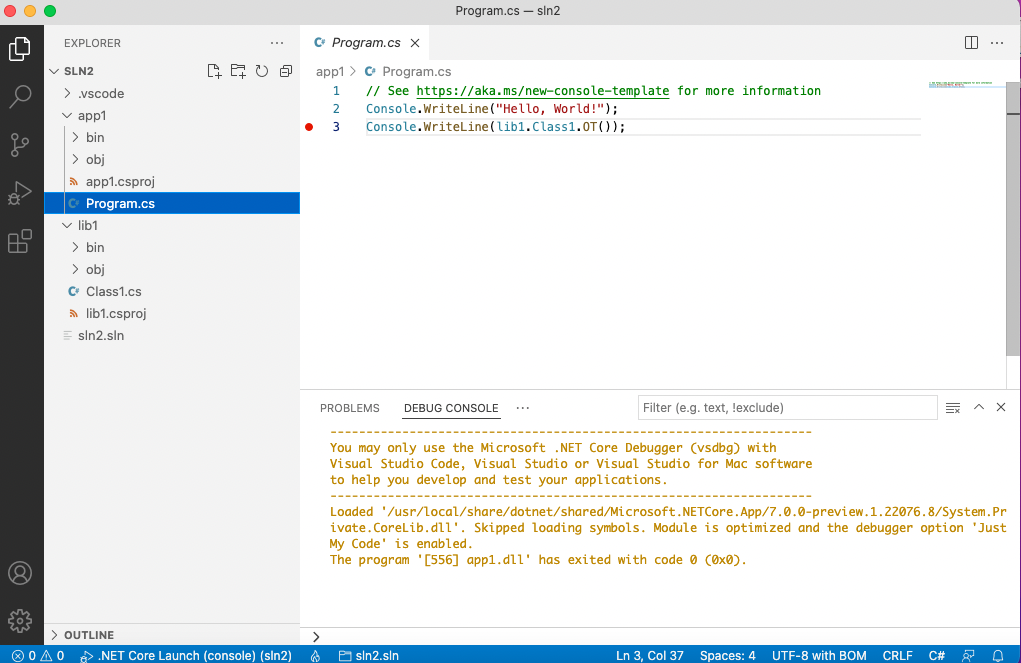Refresh the Explorer file tree
1021x663 pixels.
(261, 70)
